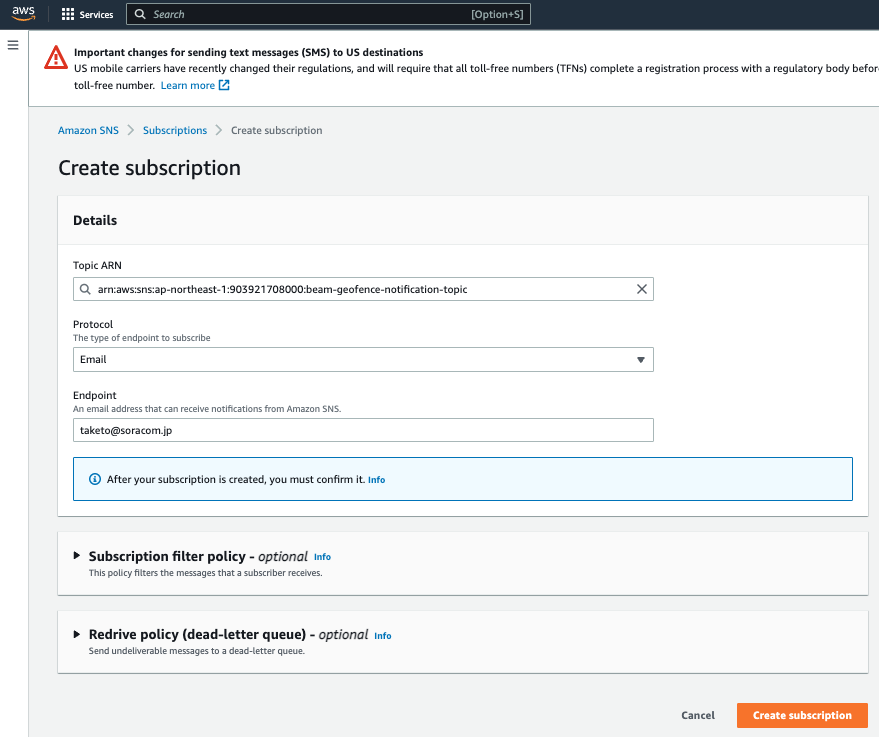Click the Amazon SNS breadcrumb link
The image size is (879, 737).
pos(87,130)
